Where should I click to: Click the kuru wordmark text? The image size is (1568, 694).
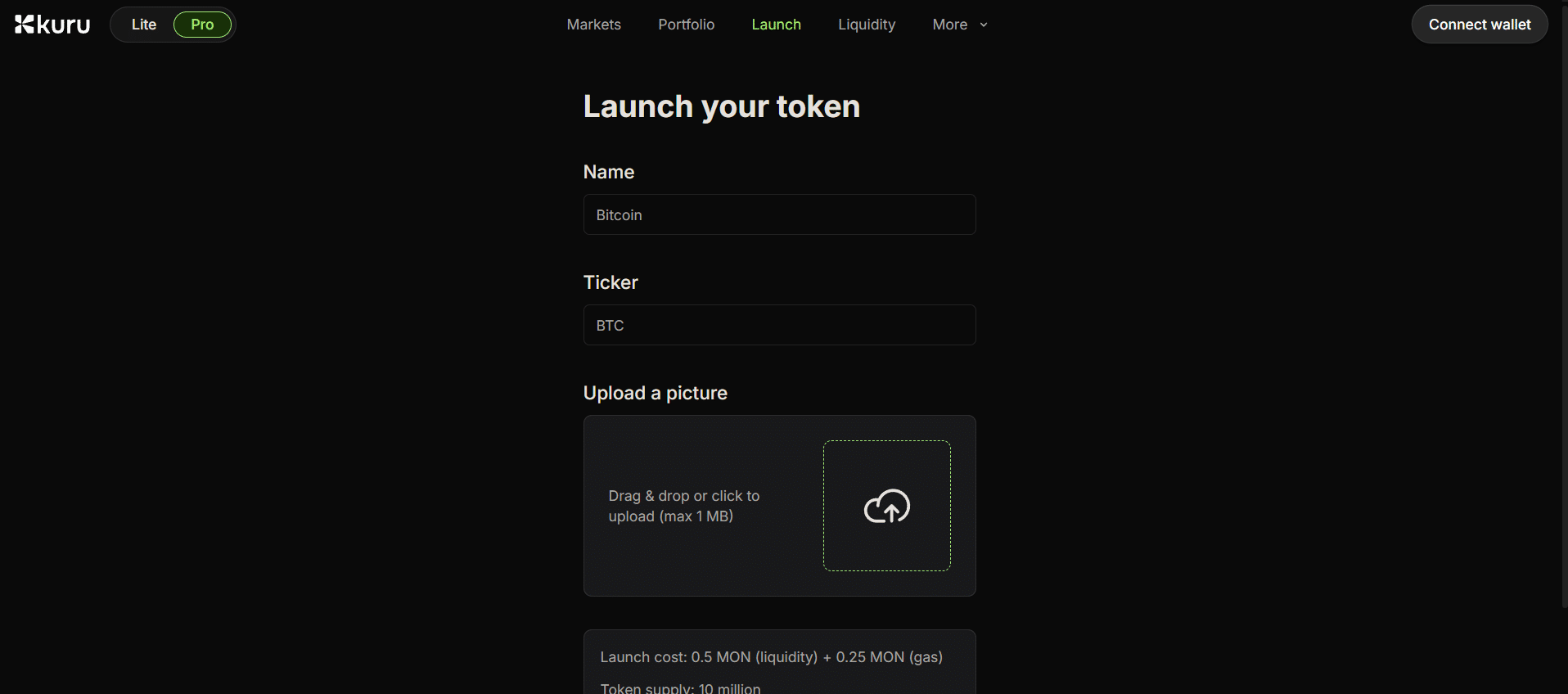(64, 25)
